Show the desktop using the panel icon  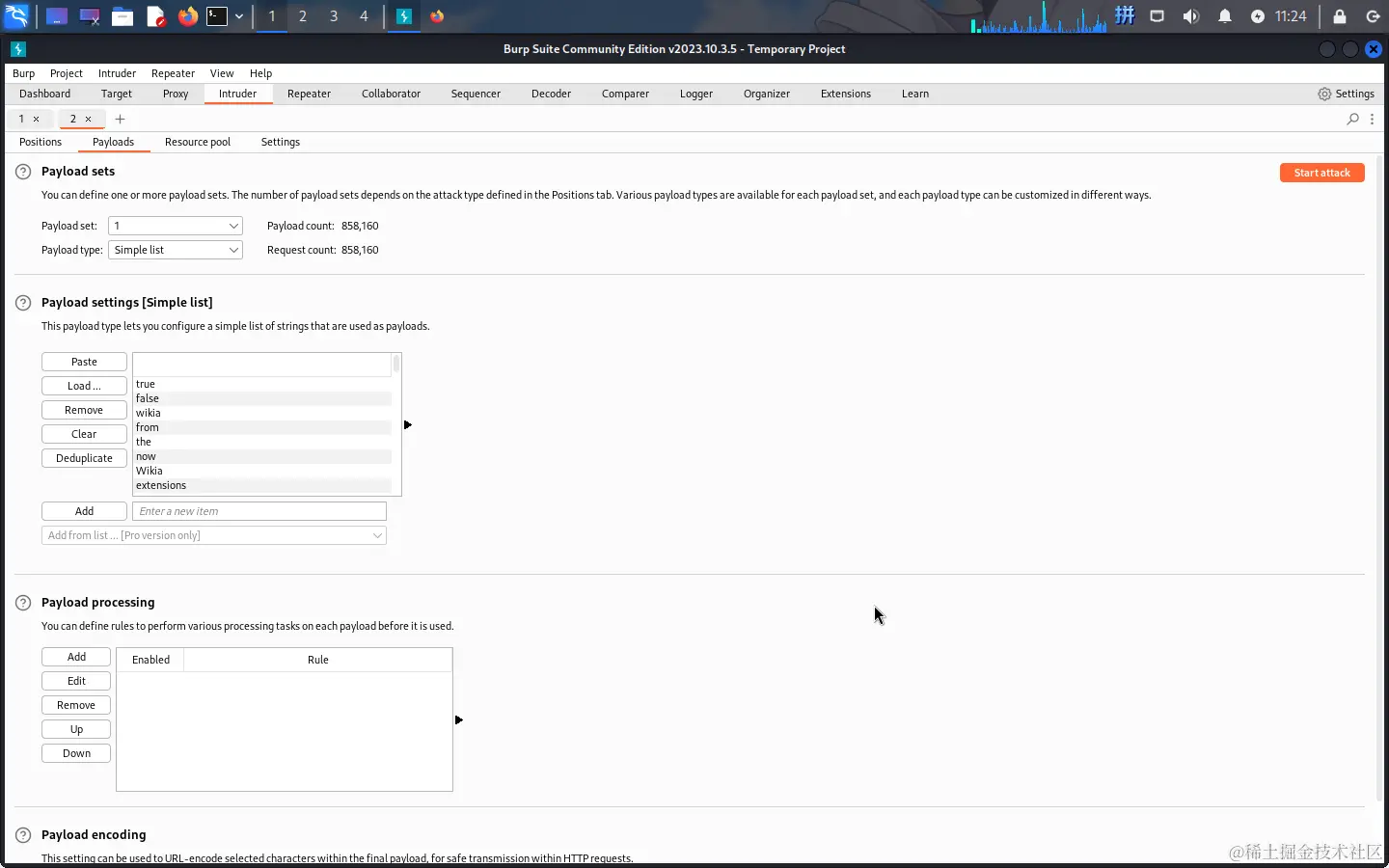(57, 16)
